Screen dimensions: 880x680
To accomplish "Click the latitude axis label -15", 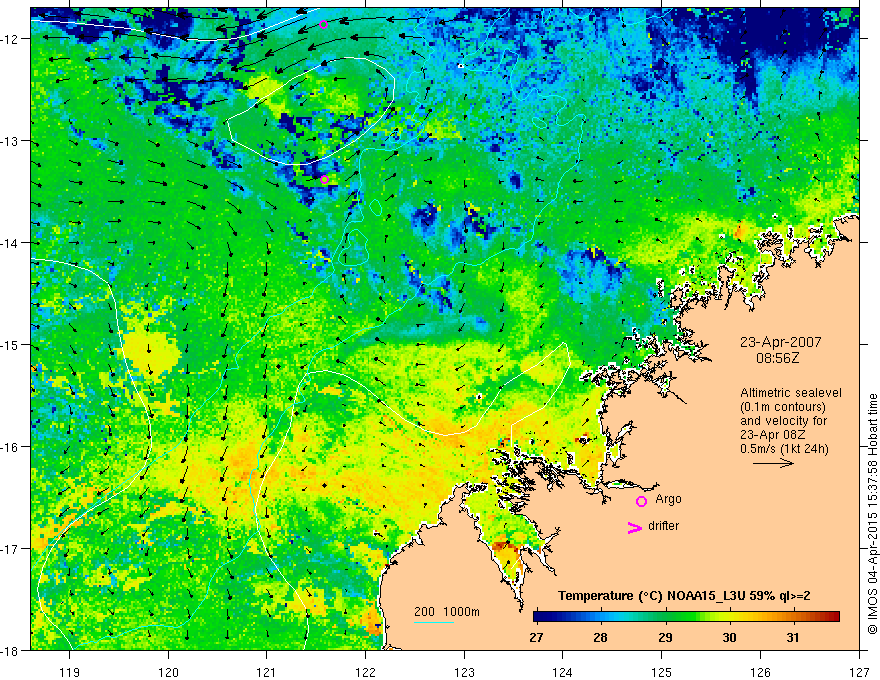I will 10,345.
